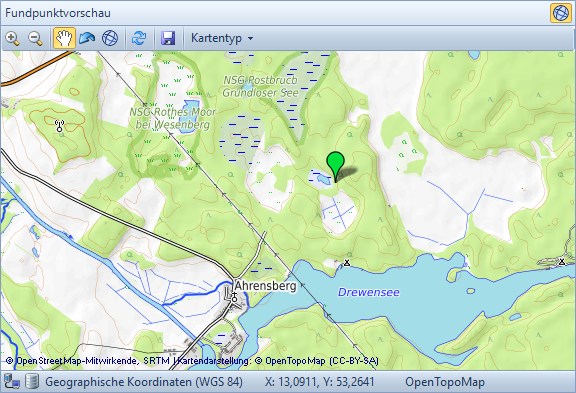Click the network computer status icon

pos(12,382)
